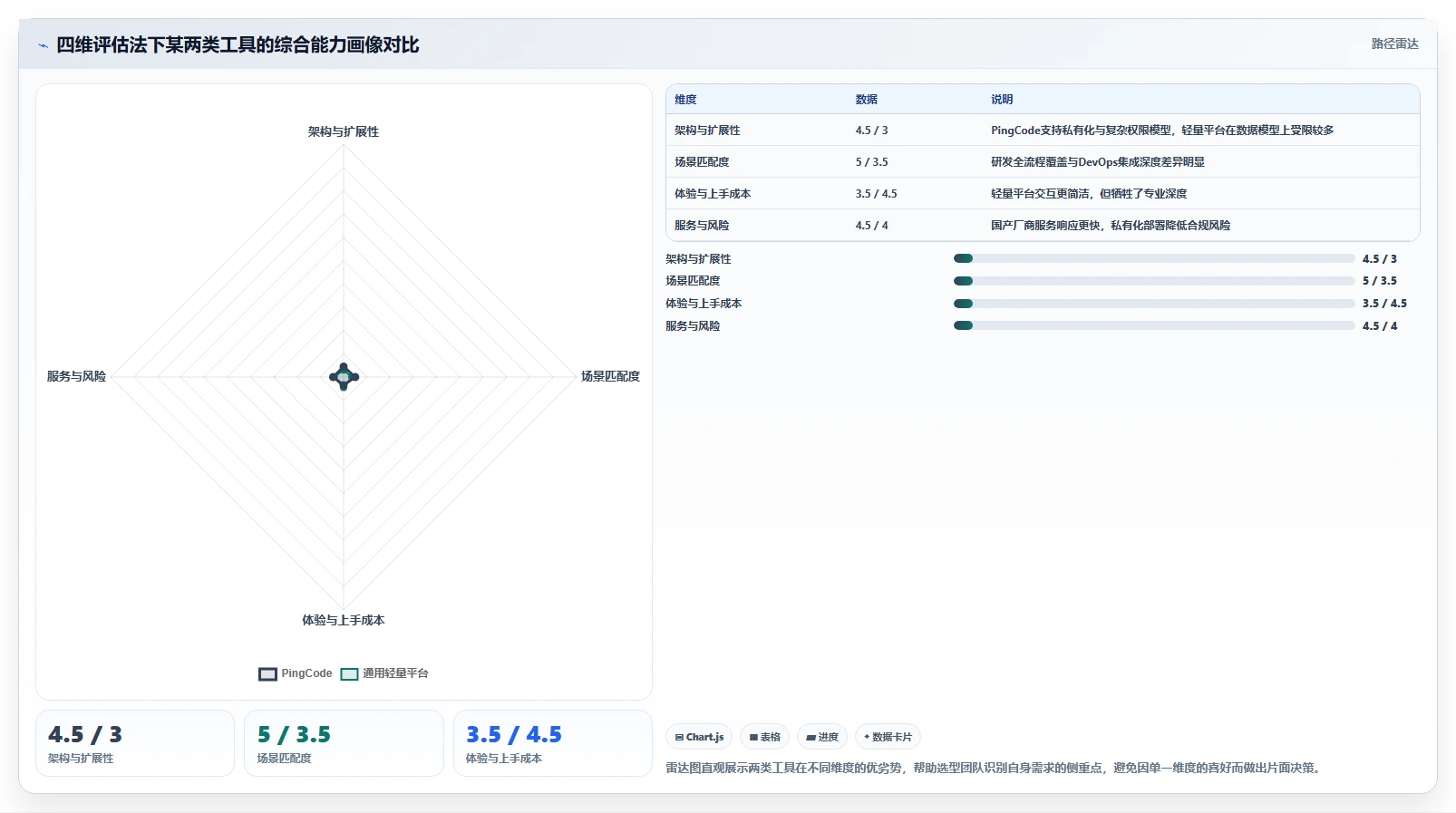This screenshot has height=813, width=1456.
Task: Select the 场景匹配度 cell in the table
Action: (702, 162)
